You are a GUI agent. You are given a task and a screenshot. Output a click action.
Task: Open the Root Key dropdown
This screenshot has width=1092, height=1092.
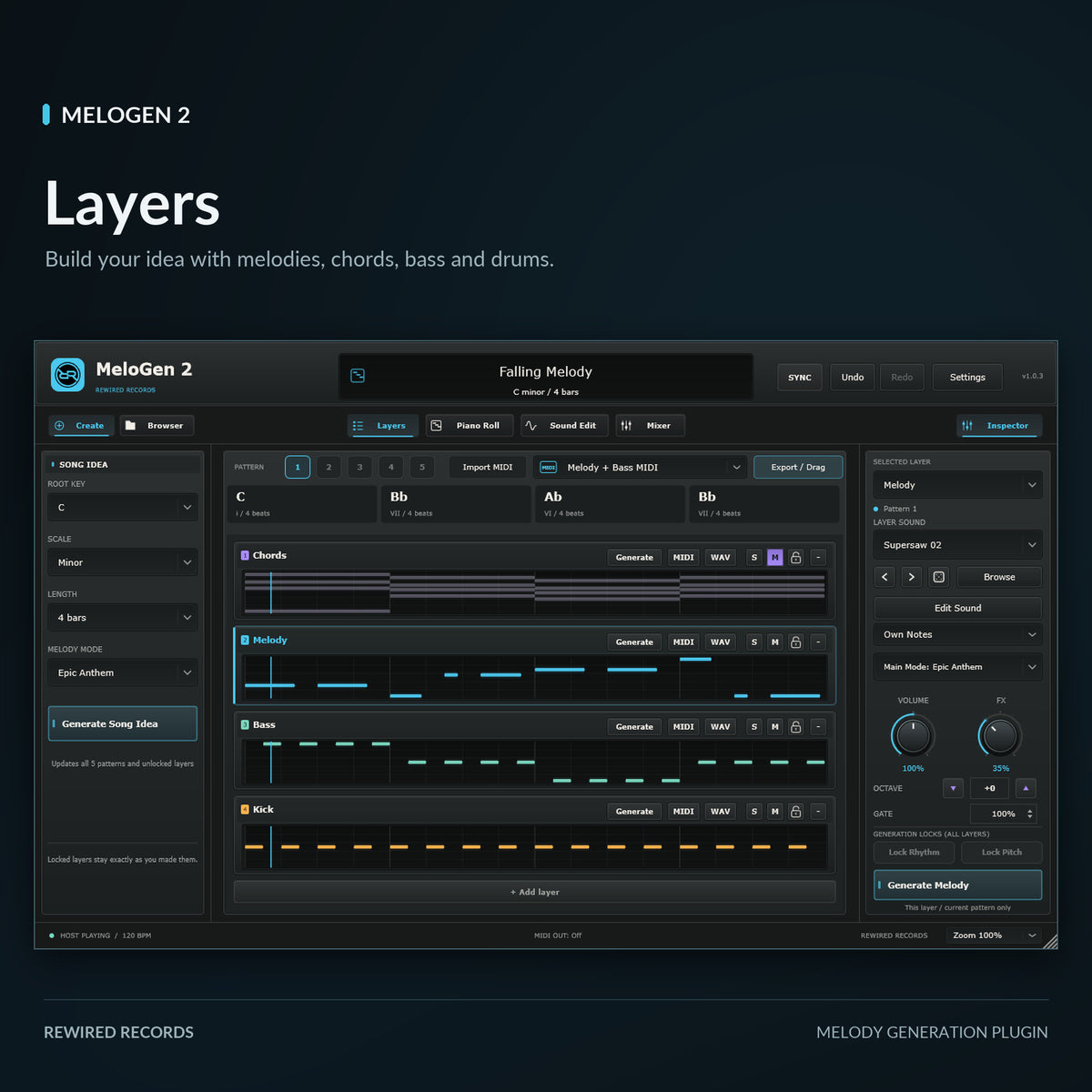[123, 508]
